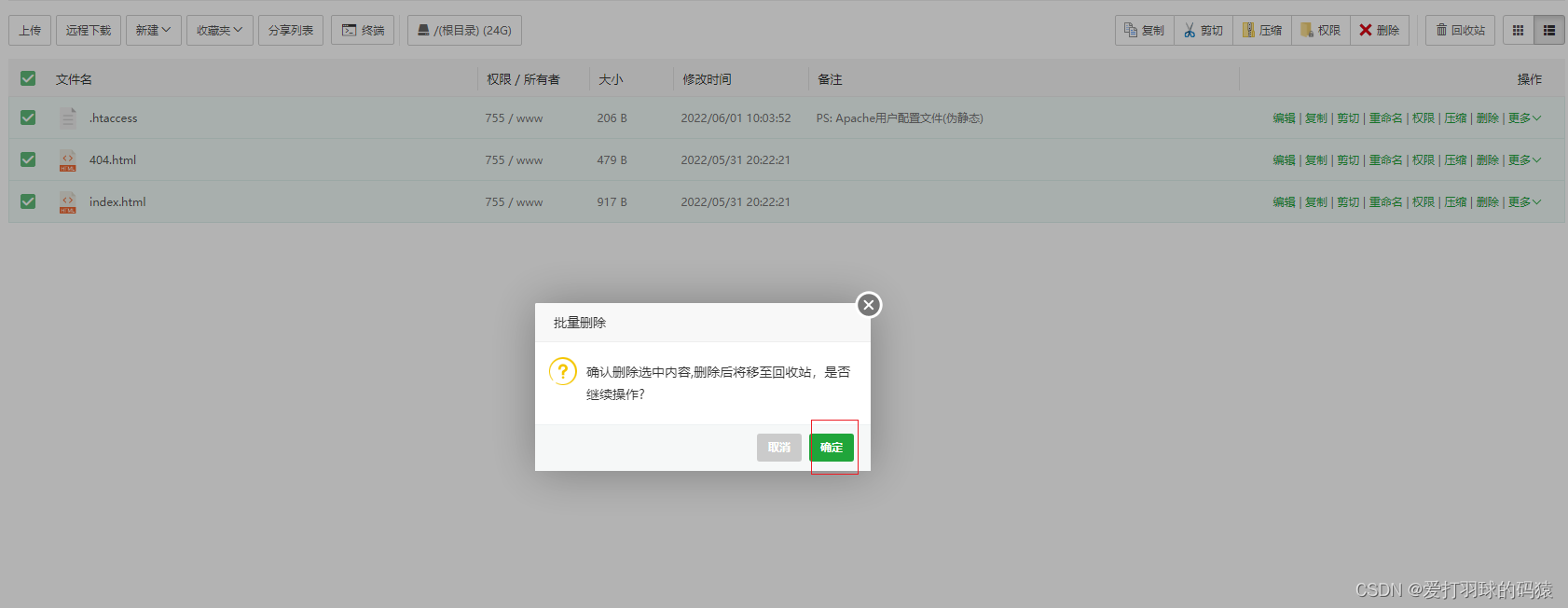Click the index.html file name

(117, 202)
